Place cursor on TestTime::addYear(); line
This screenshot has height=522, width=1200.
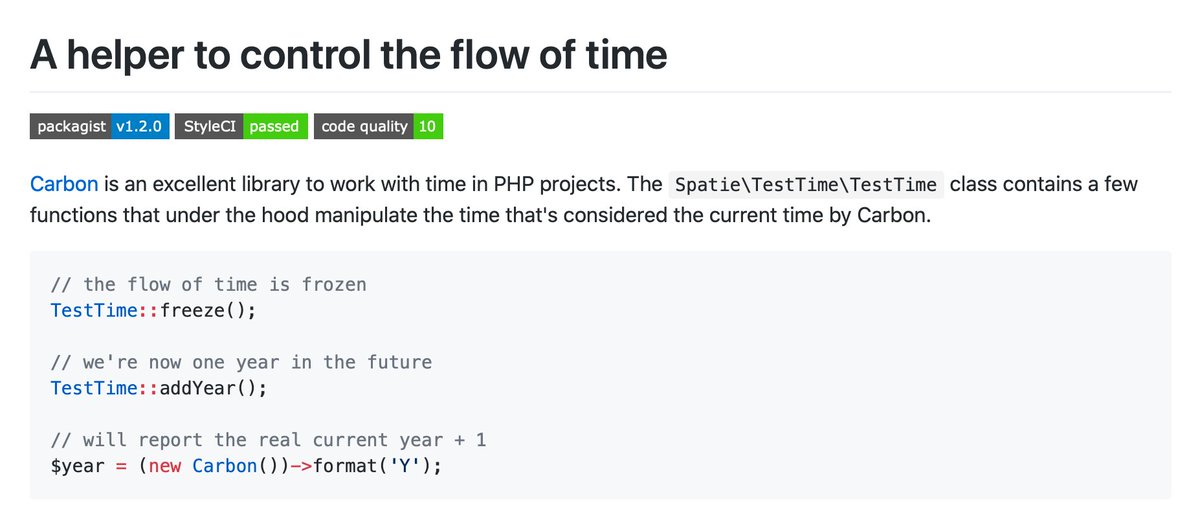(x=159, y=388)
